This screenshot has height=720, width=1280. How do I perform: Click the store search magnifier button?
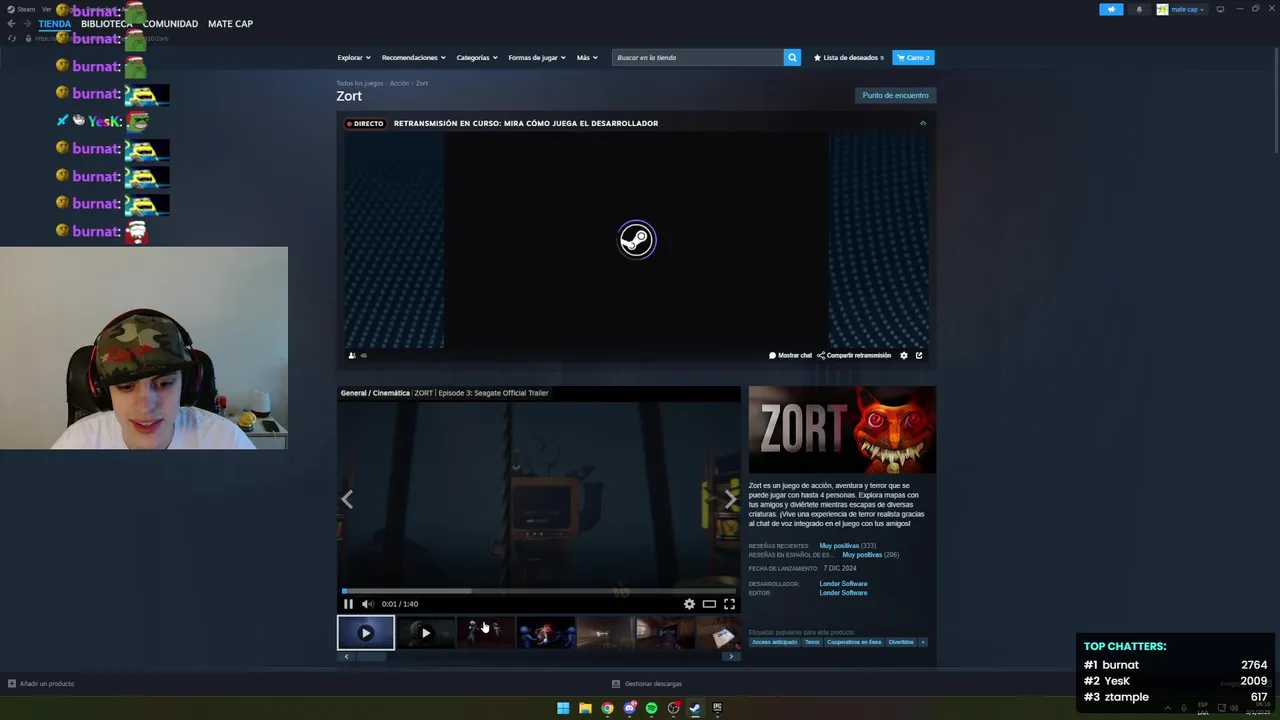[x=792, y=58]
